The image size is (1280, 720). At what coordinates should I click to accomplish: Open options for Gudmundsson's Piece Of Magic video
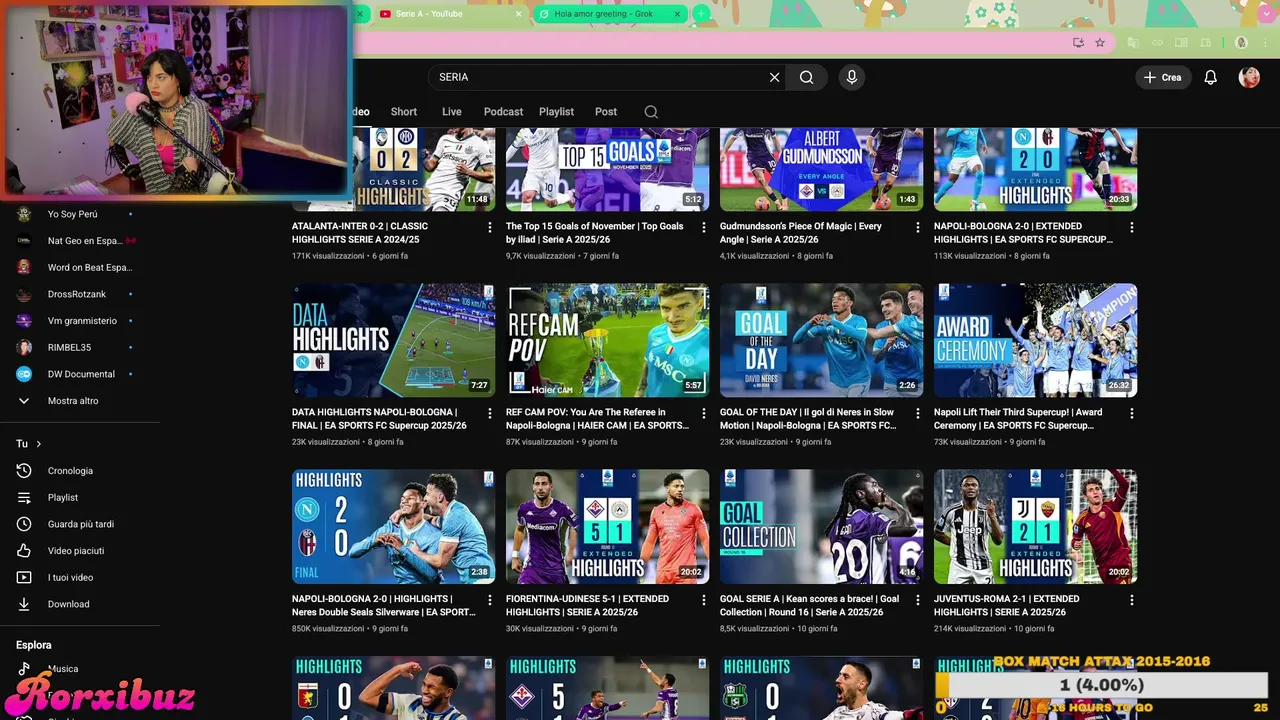click(x=918, y=228)
